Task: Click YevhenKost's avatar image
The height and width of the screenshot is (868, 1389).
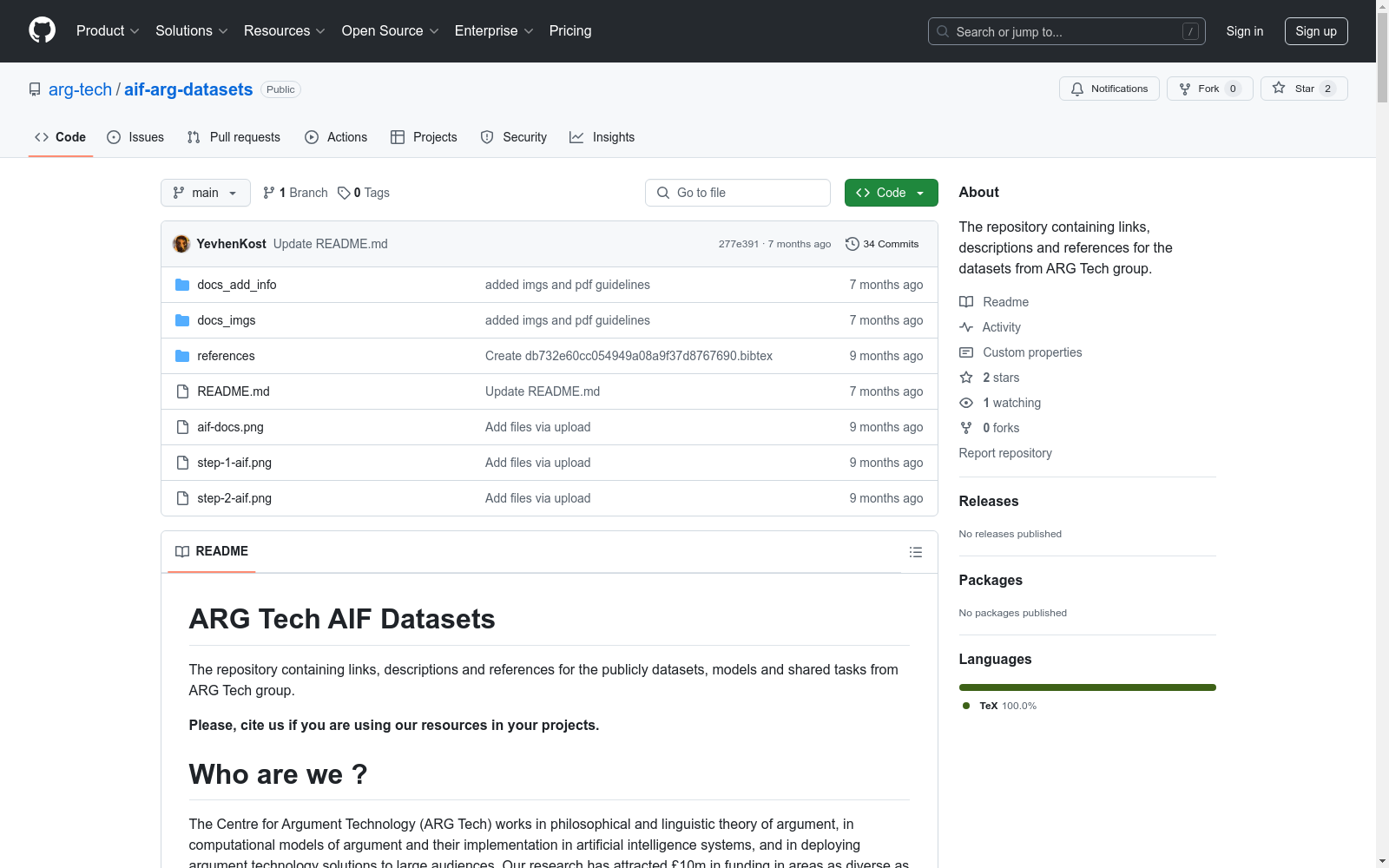Action: point(181,244)
